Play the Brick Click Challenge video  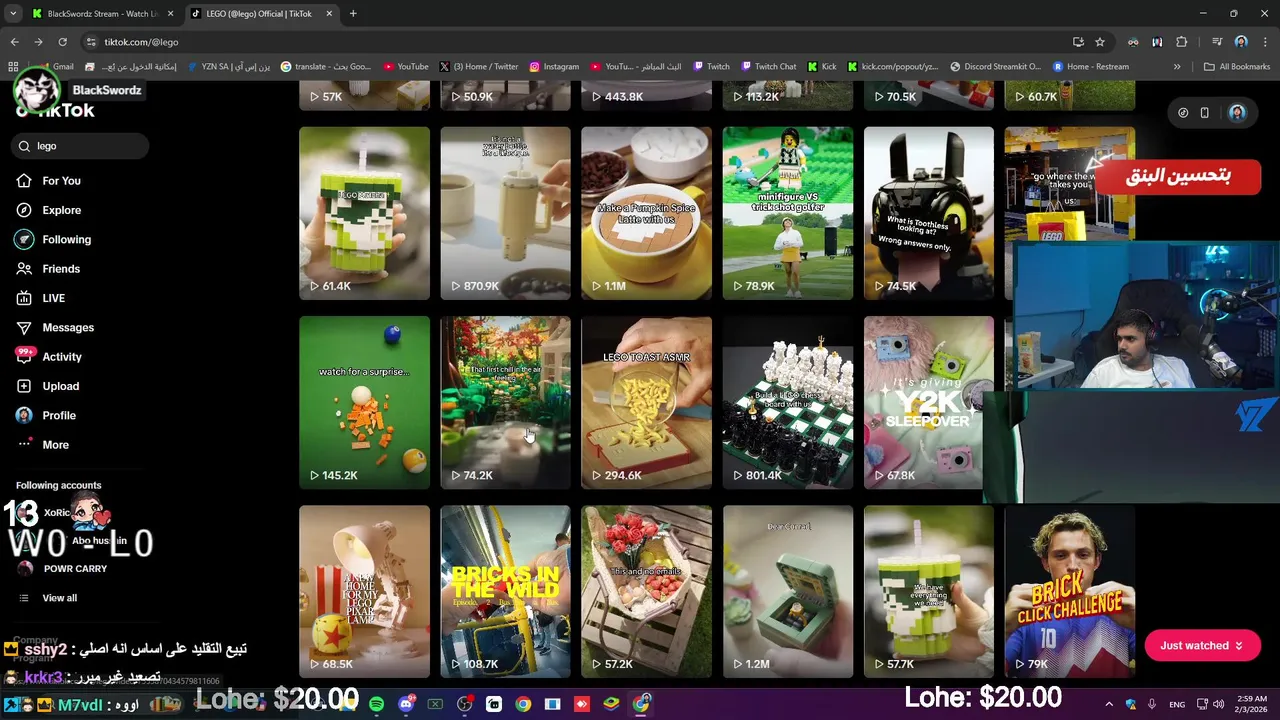point(1069,592)
